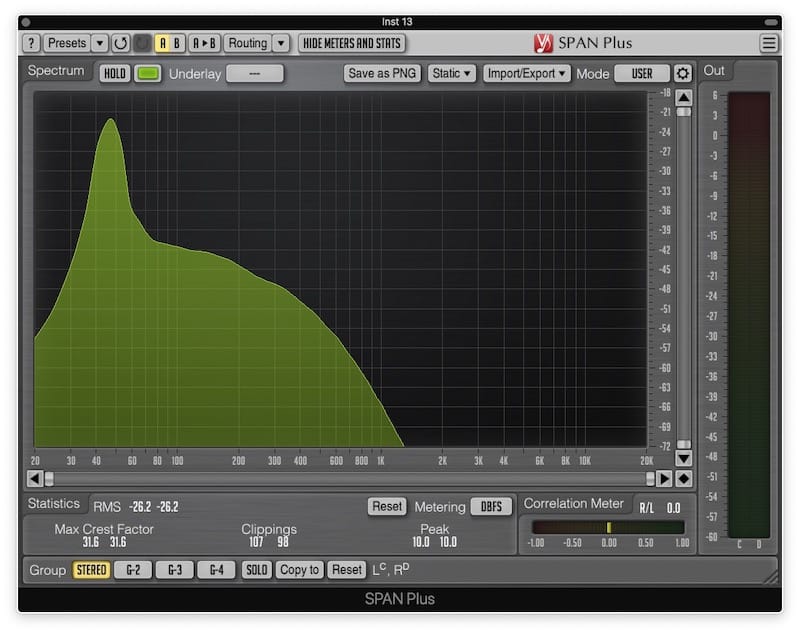
Task: Click HIDE METERS AND STATS button
Action: tap(352, 43)
